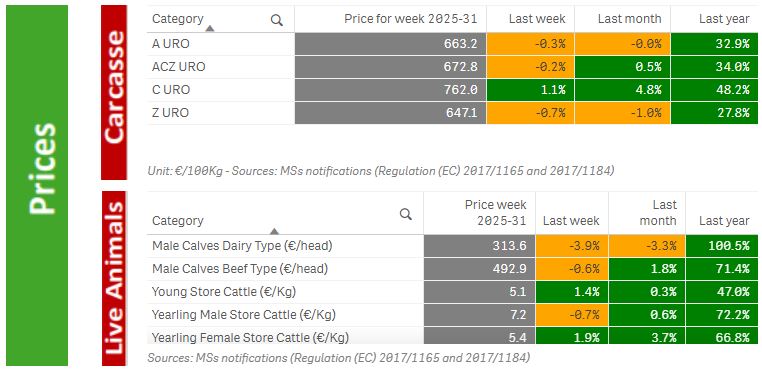Click the red Carcasse label
Screen dimensions: 762x370
tap(114, 92)
